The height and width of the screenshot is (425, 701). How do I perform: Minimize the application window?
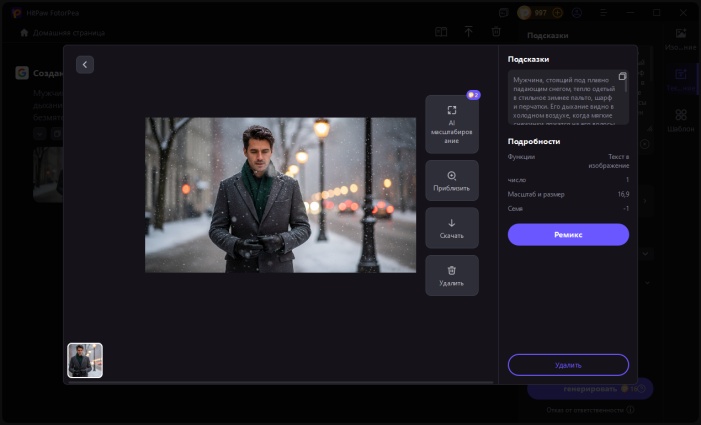630,13
